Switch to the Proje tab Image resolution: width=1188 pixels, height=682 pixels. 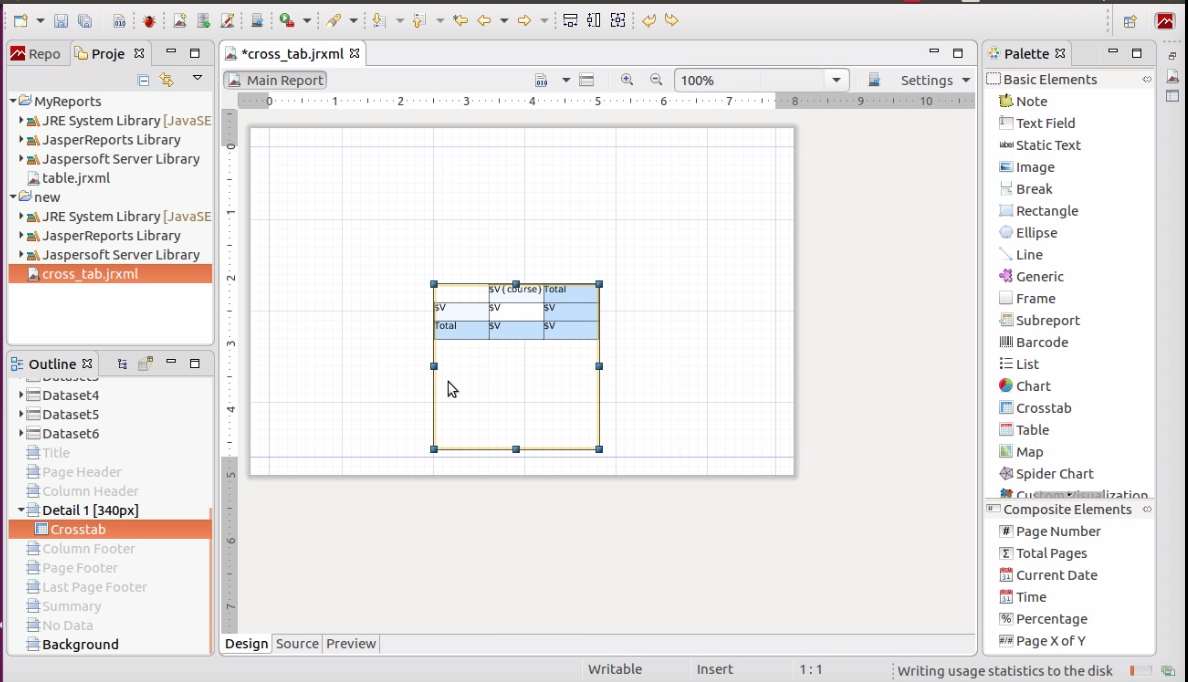pos(108,54)
